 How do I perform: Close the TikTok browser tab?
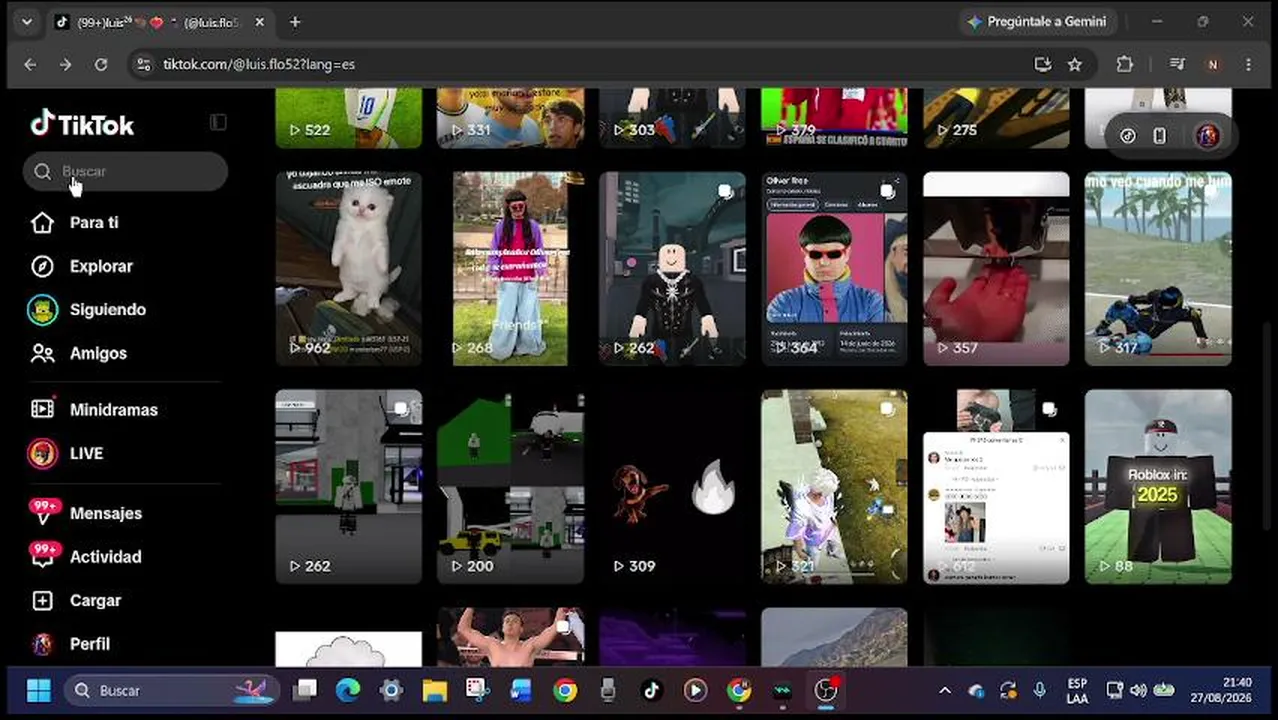tap(260, 22)
